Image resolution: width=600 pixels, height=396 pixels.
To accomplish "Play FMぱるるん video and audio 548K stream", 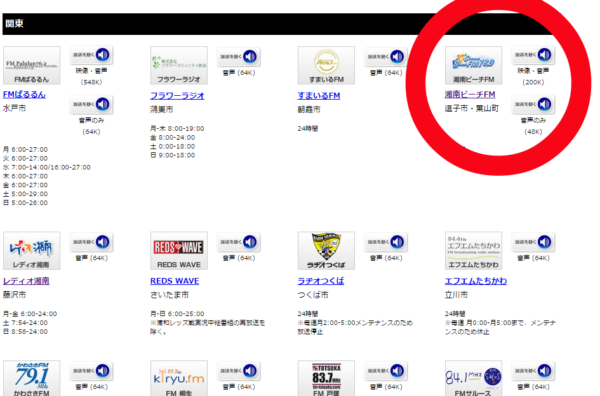I will (x=91, y=55).
